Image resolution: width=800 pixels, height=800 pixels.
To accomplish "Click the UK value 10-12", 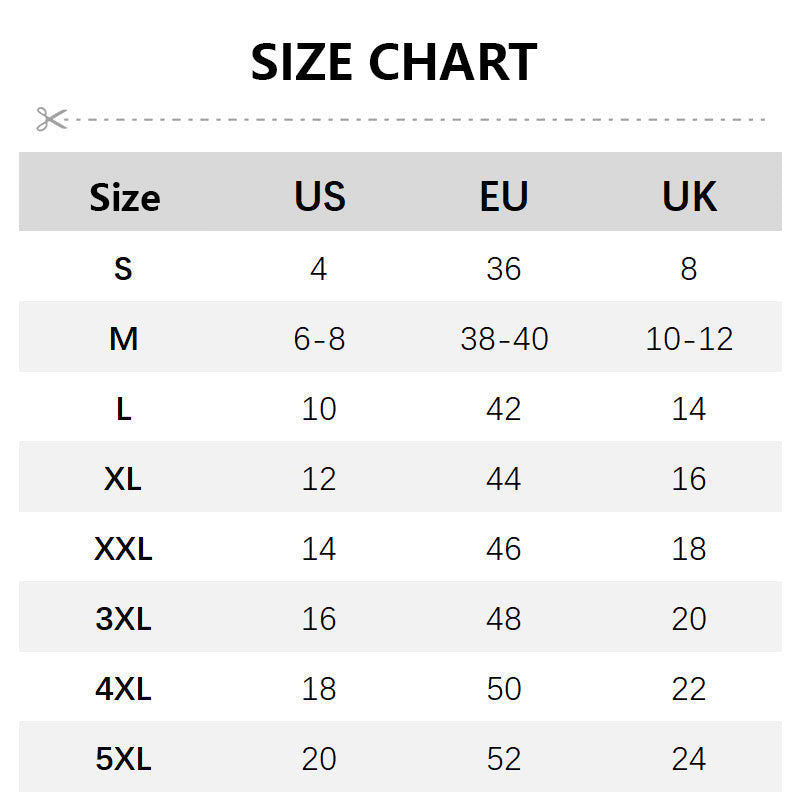I will coord(689,339).
